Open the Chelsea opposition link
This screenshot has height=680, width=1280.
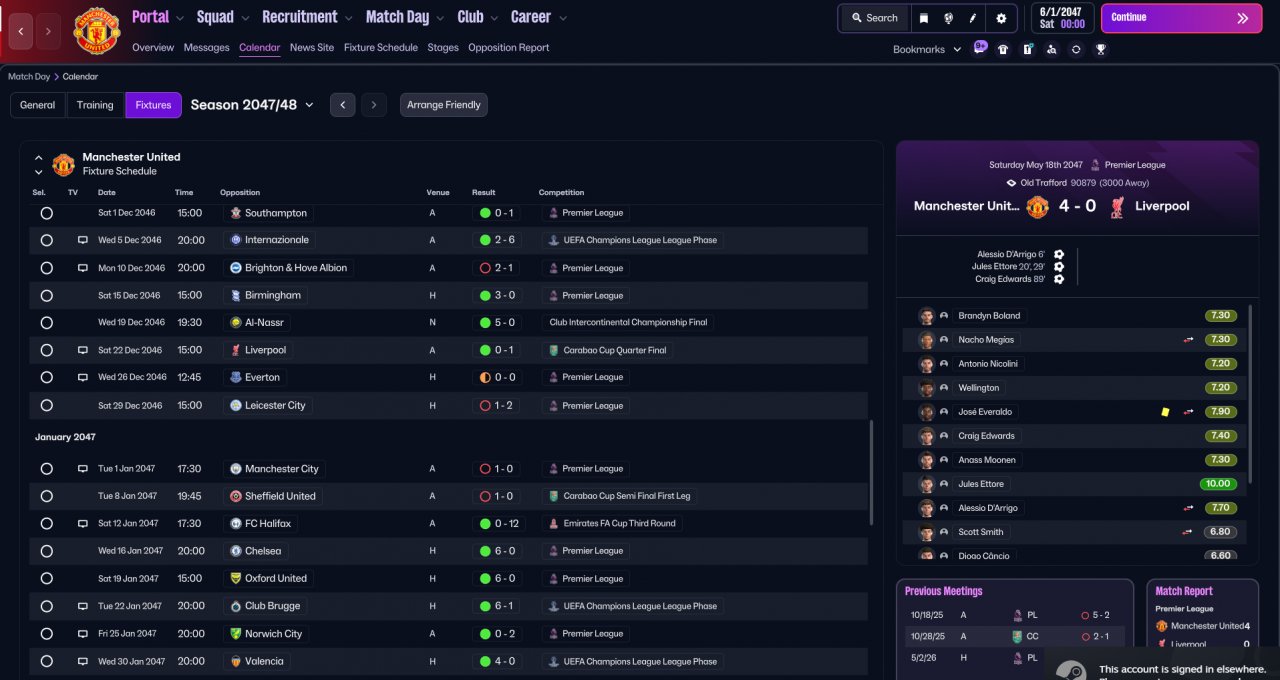pyautogui.click(x=256, y=551)
